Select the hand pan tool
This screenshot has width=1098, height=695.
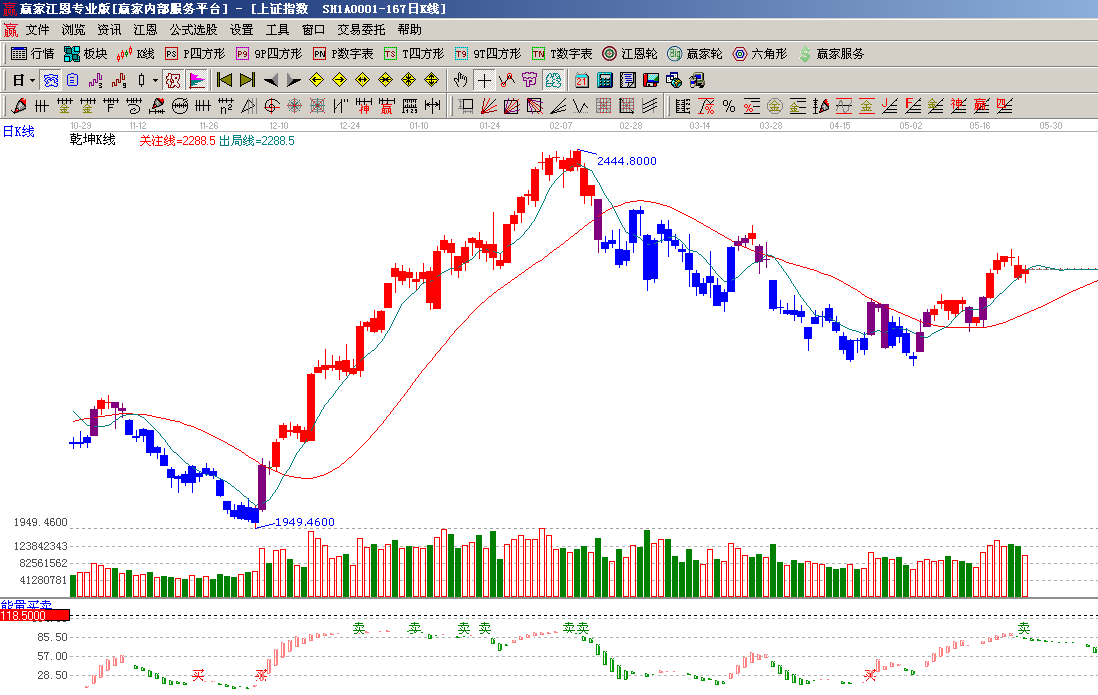pos(461,80)
